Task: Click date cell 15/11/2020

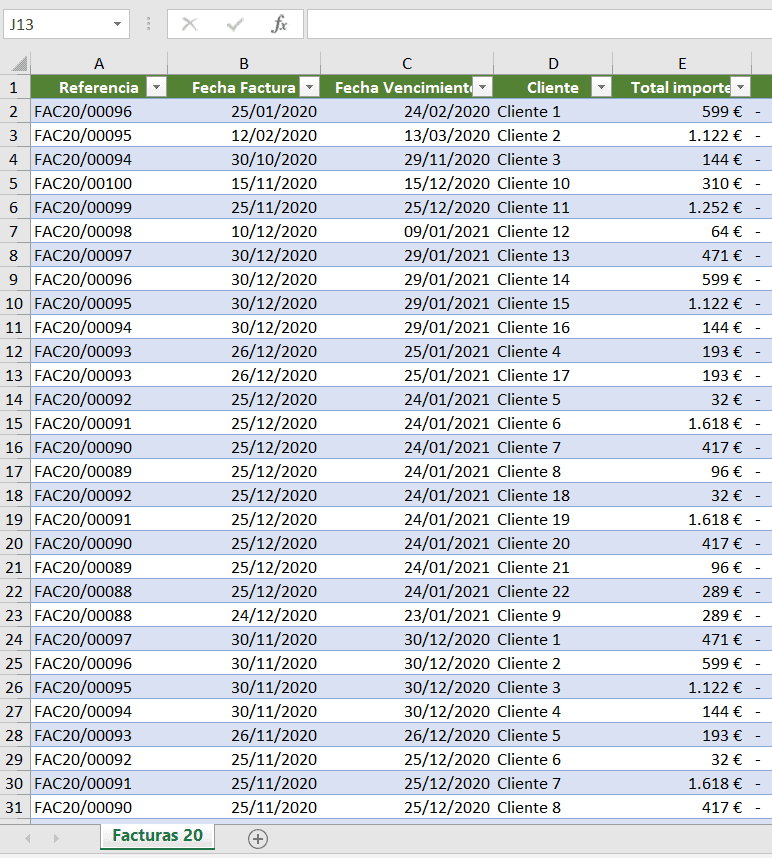Action: coord(244,183)
